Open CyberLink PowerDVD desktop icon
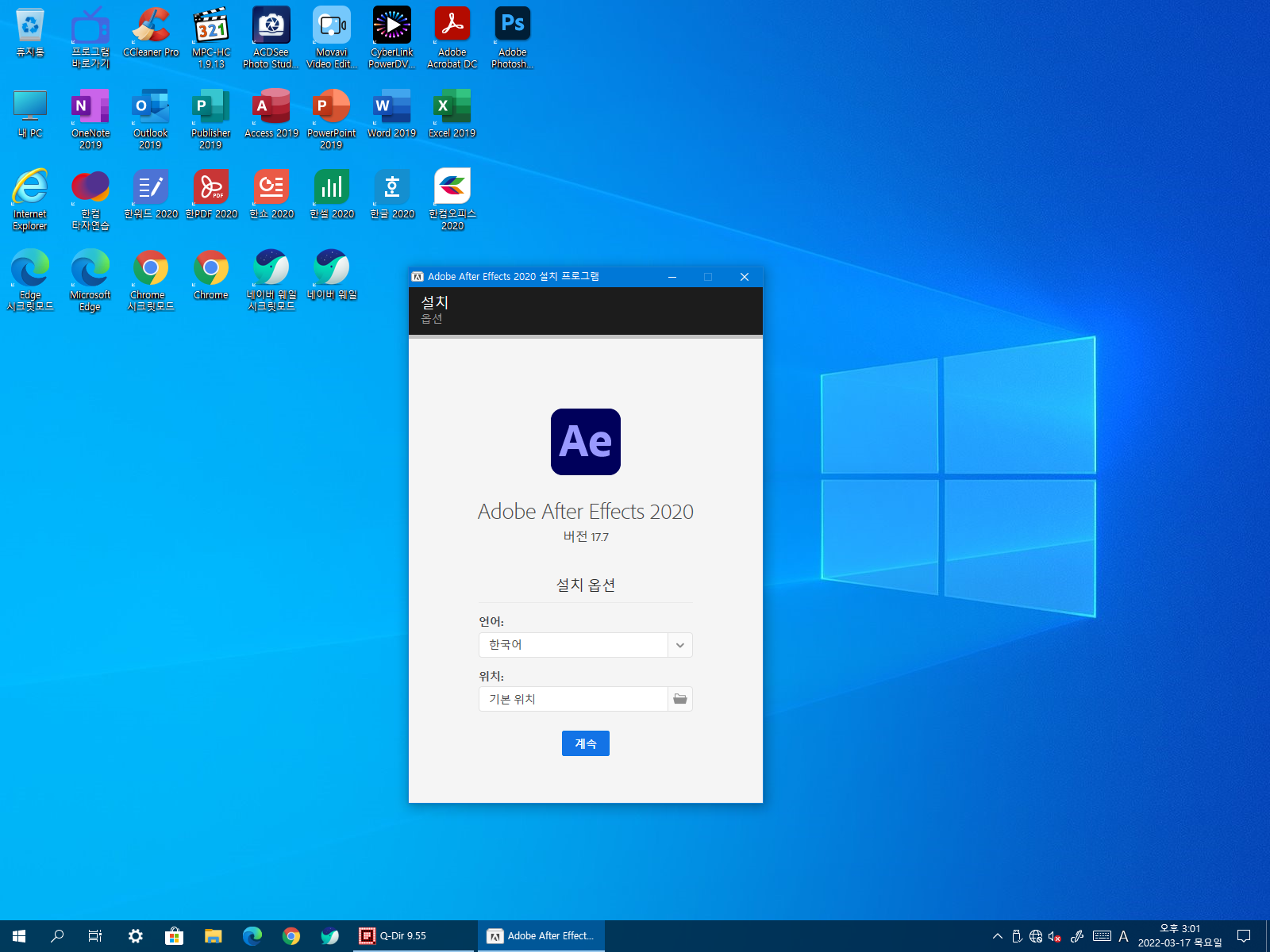 [x=392, y=38]
